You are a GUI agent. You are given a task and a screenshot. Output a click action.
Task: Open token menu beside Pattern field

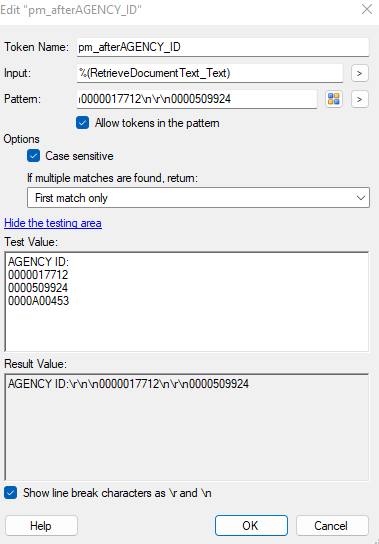tap(360, 99)
